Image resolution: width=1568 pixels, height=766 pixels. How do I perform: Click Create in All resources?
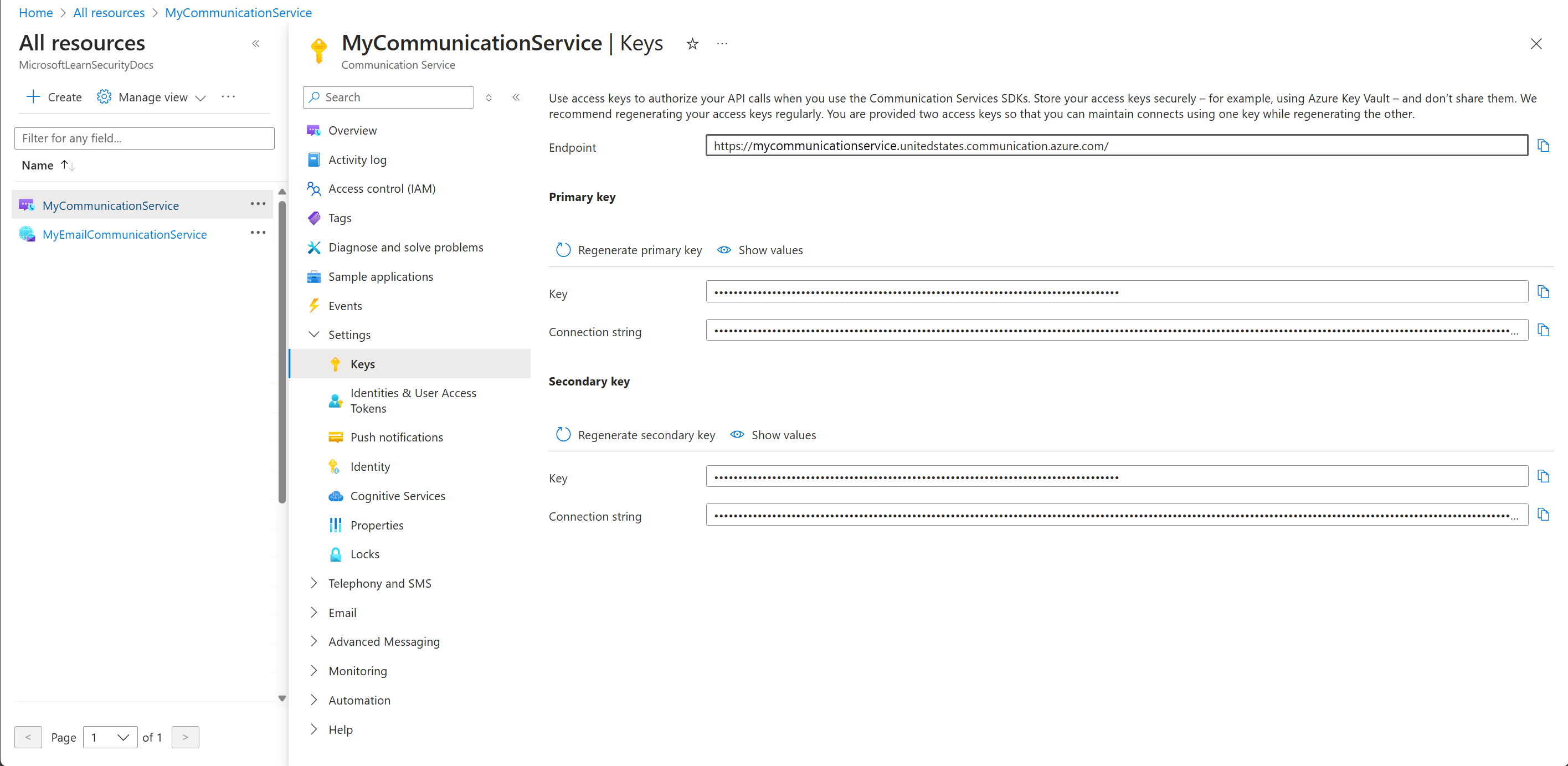click(54, 97)
